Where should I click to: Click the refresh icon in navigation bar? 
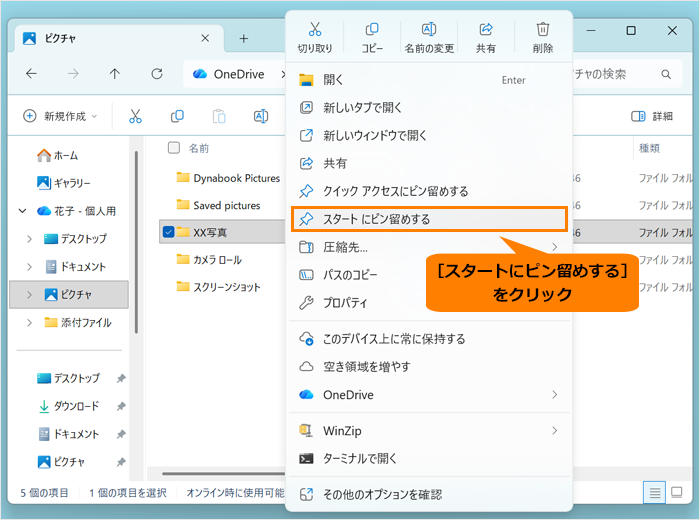pos(157,74)
